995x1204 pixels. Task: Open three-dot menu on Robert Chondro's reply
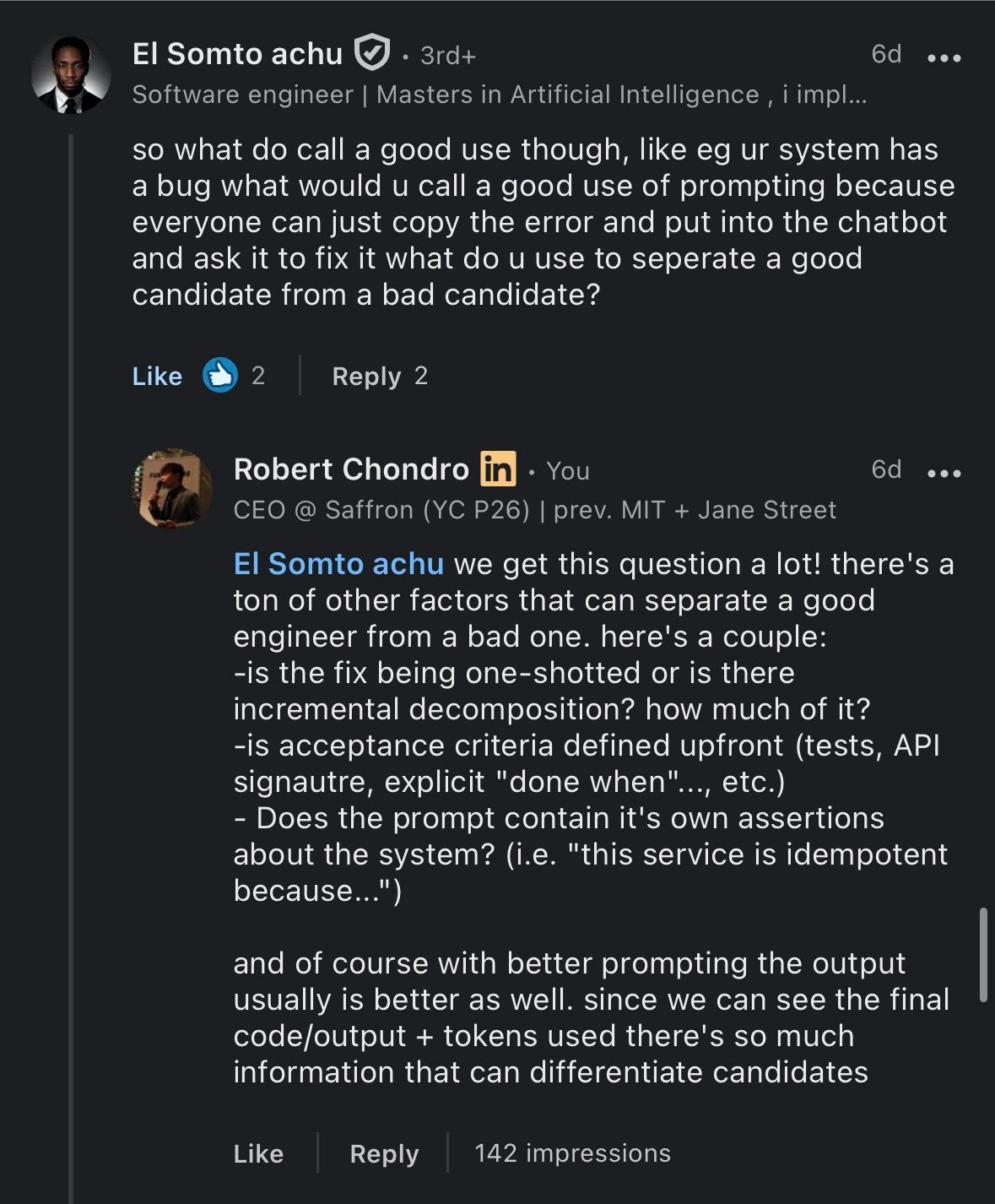[x=944, y=473]
